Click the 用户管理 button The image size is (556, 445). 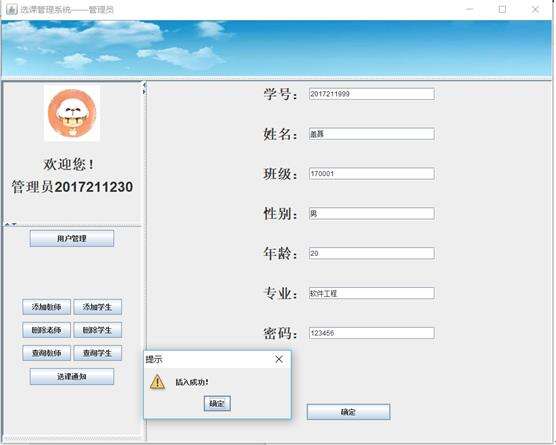click(72, 238)
